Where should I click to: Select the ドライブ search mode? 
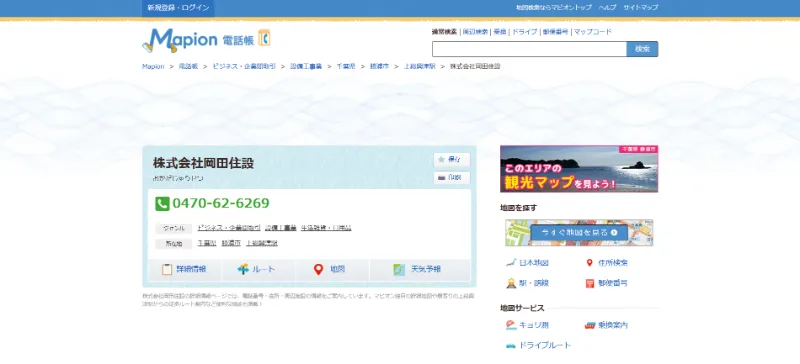pos(524,32)
